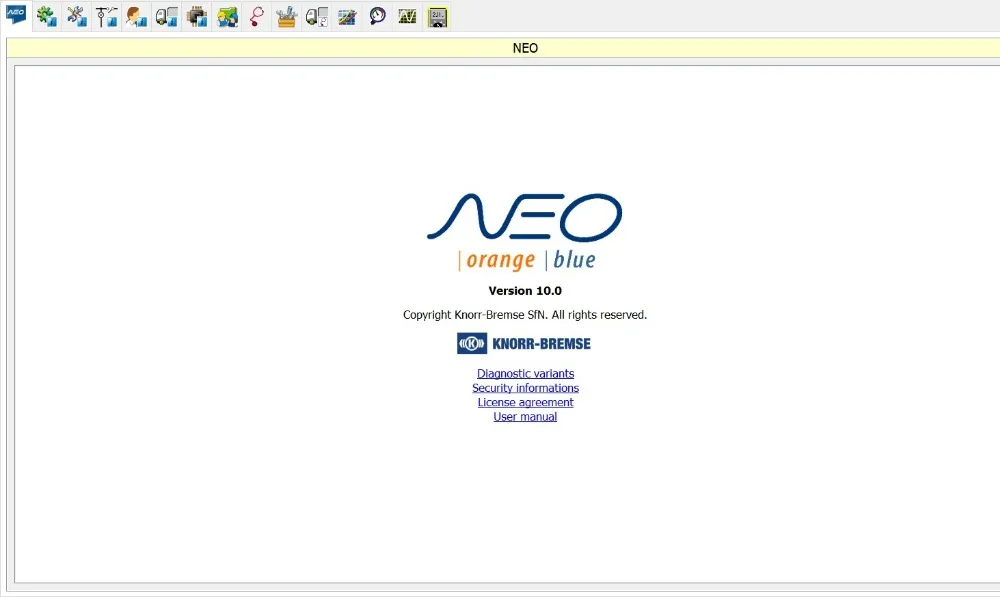
Task: View the License agreement link
Action: (526, 402)
